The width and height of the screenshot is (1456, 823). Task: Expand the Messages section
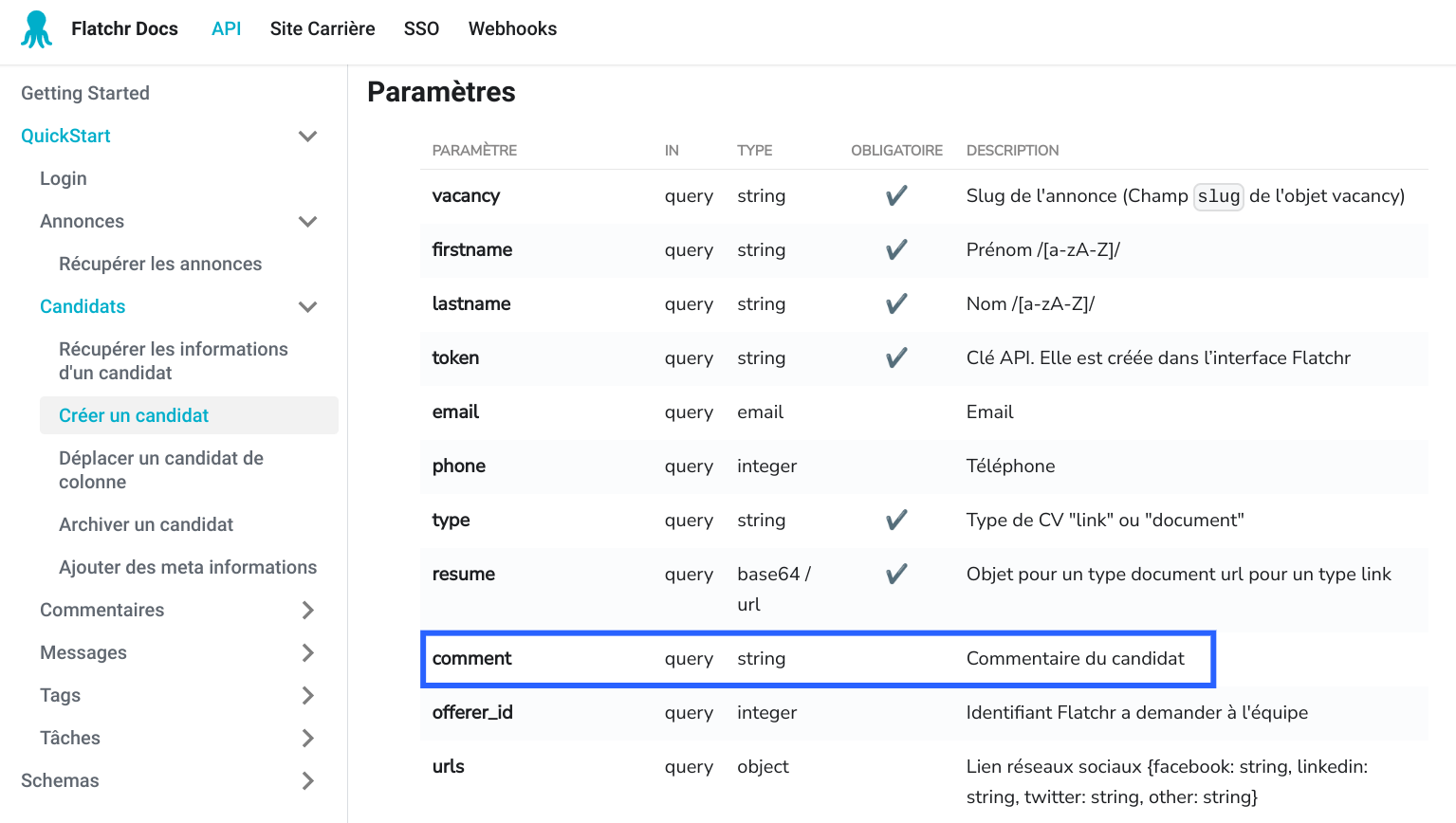click(x=306, y=652)
